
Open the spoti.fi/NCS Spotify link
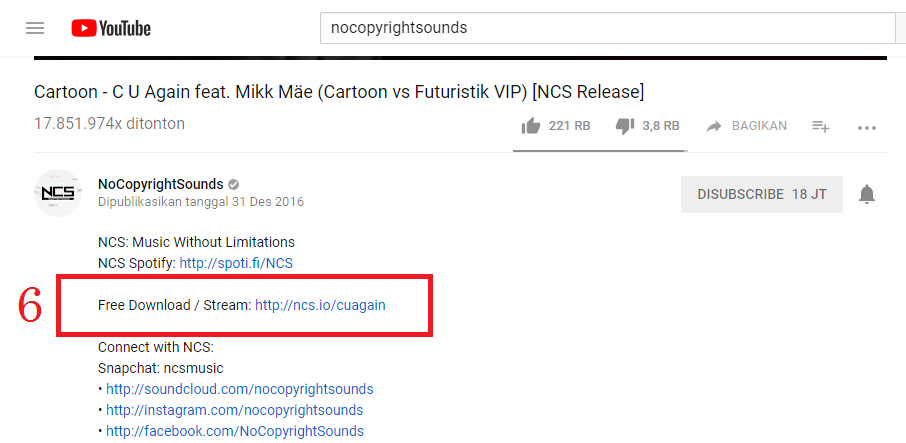coord(236,263)
